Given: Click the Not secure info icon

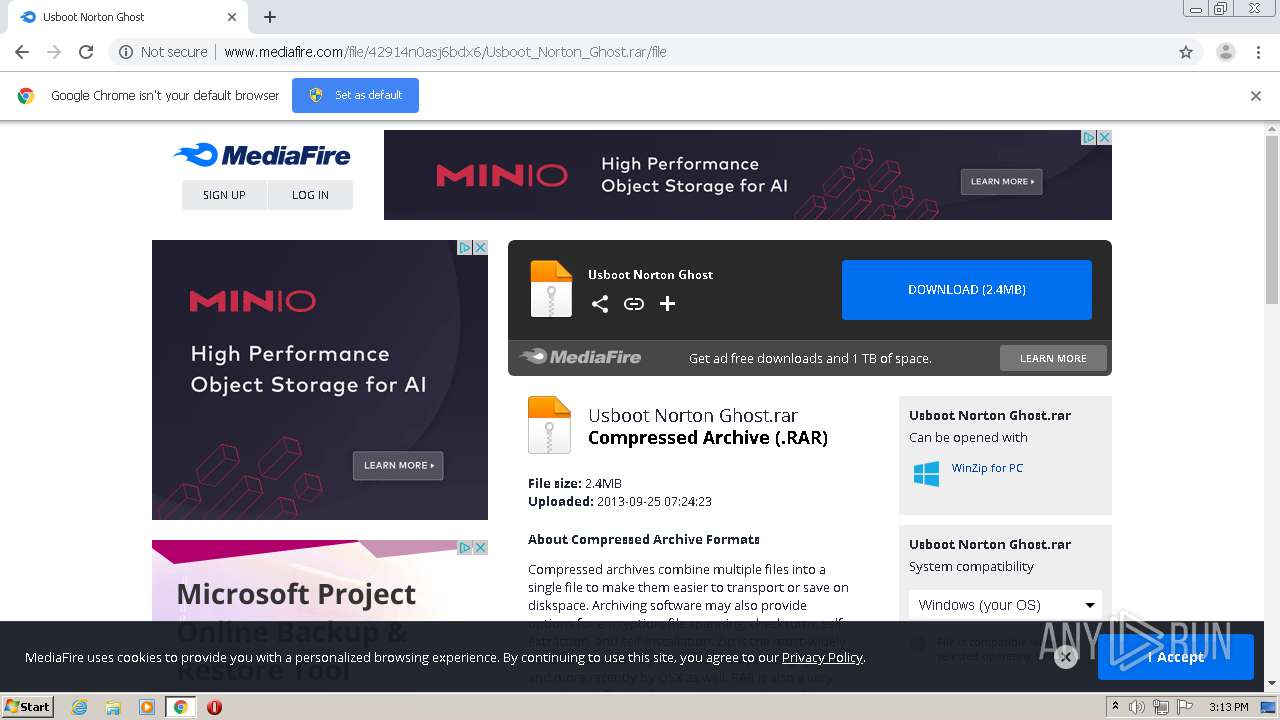Looking at the screenshot, I should coord(126,52).
